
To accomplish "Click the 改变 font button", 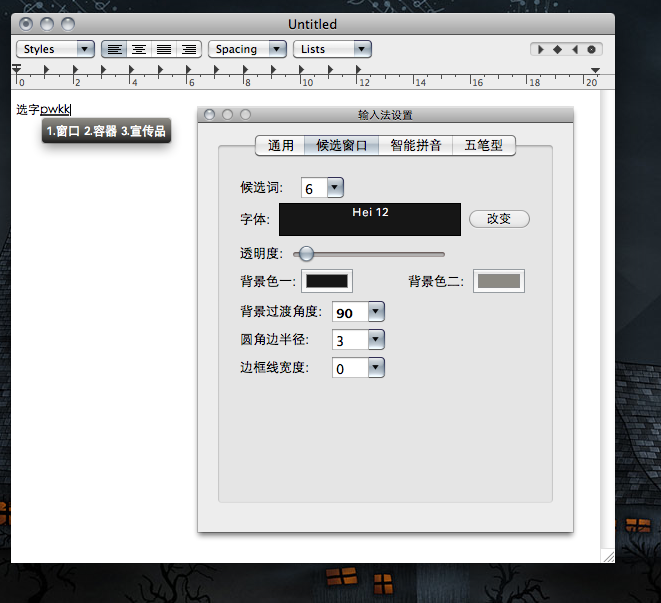I will click(499, 219).
